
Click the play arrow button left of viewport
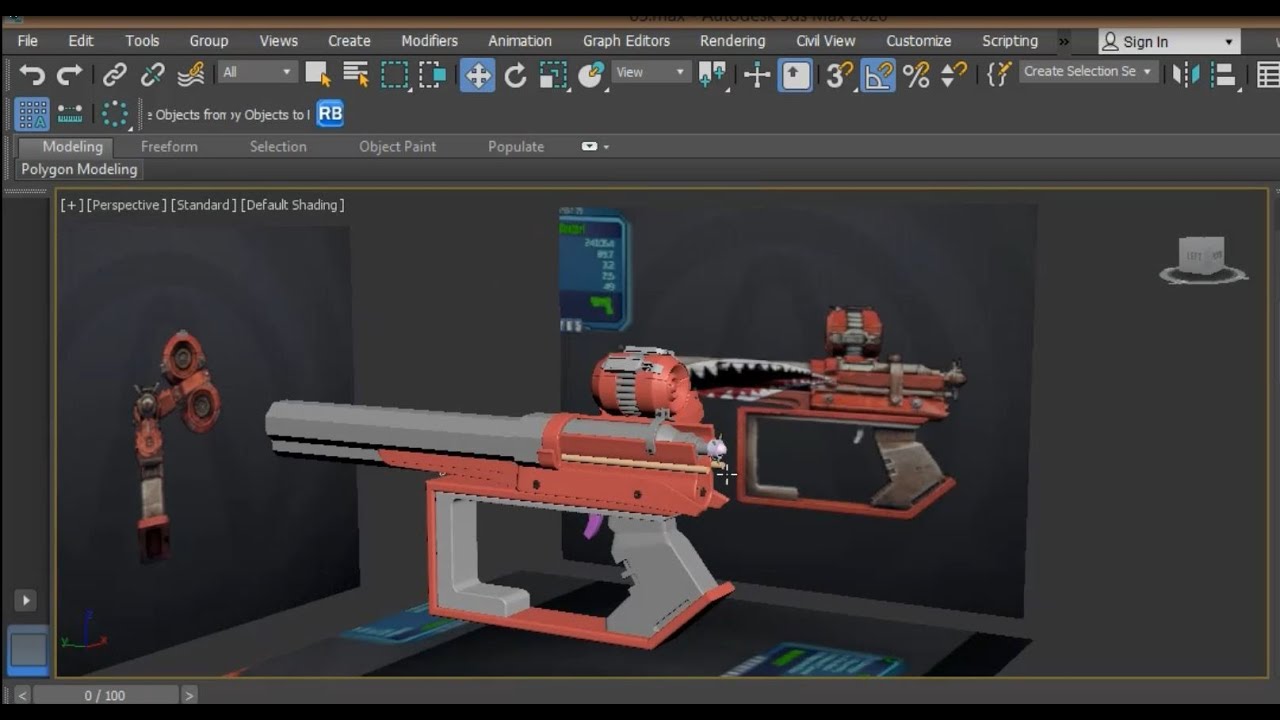point(26,600)
